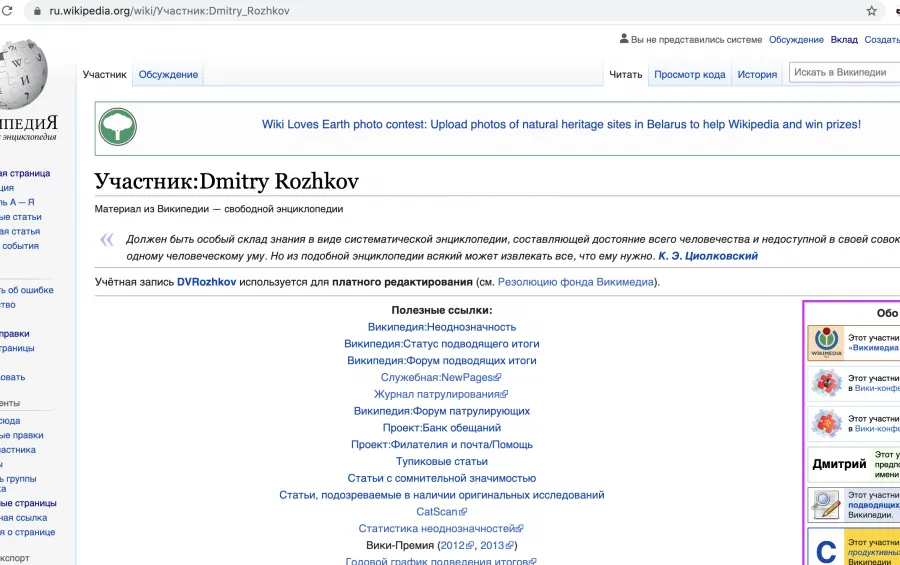The height and width of the screenshot is (565, 900).
Task: Click the second Wiki-conference flower badge image
Action: coord(826,424)
